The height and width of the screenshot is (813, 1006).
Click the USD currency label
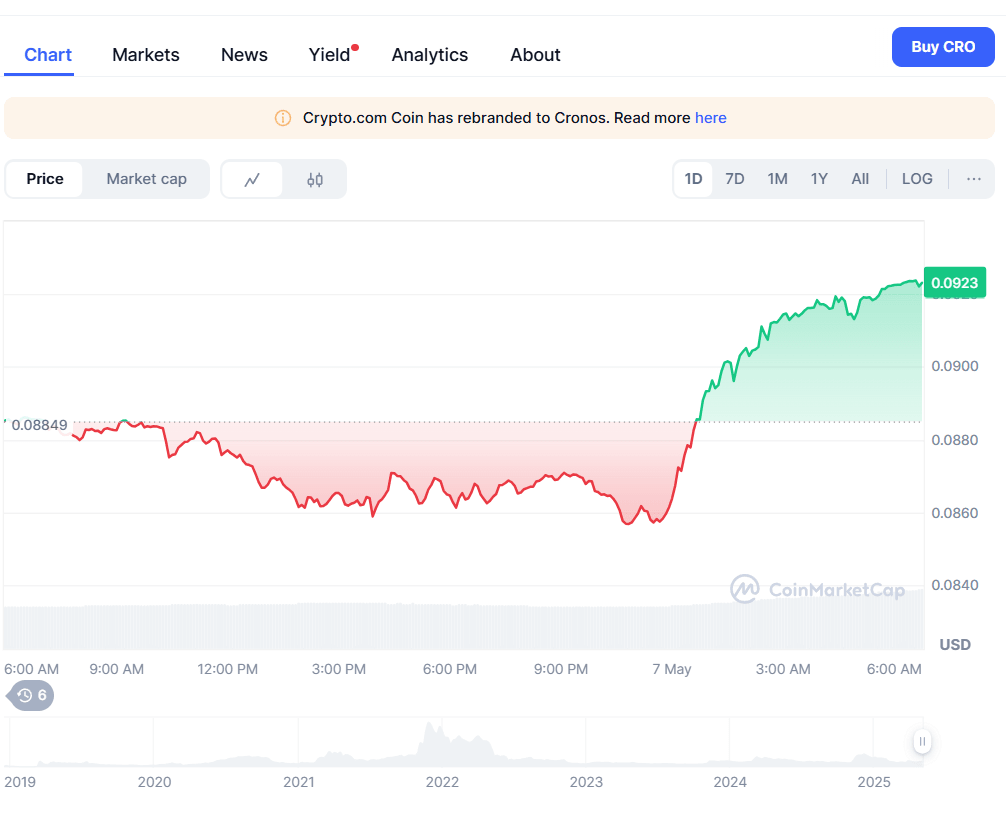coord(955,645)
